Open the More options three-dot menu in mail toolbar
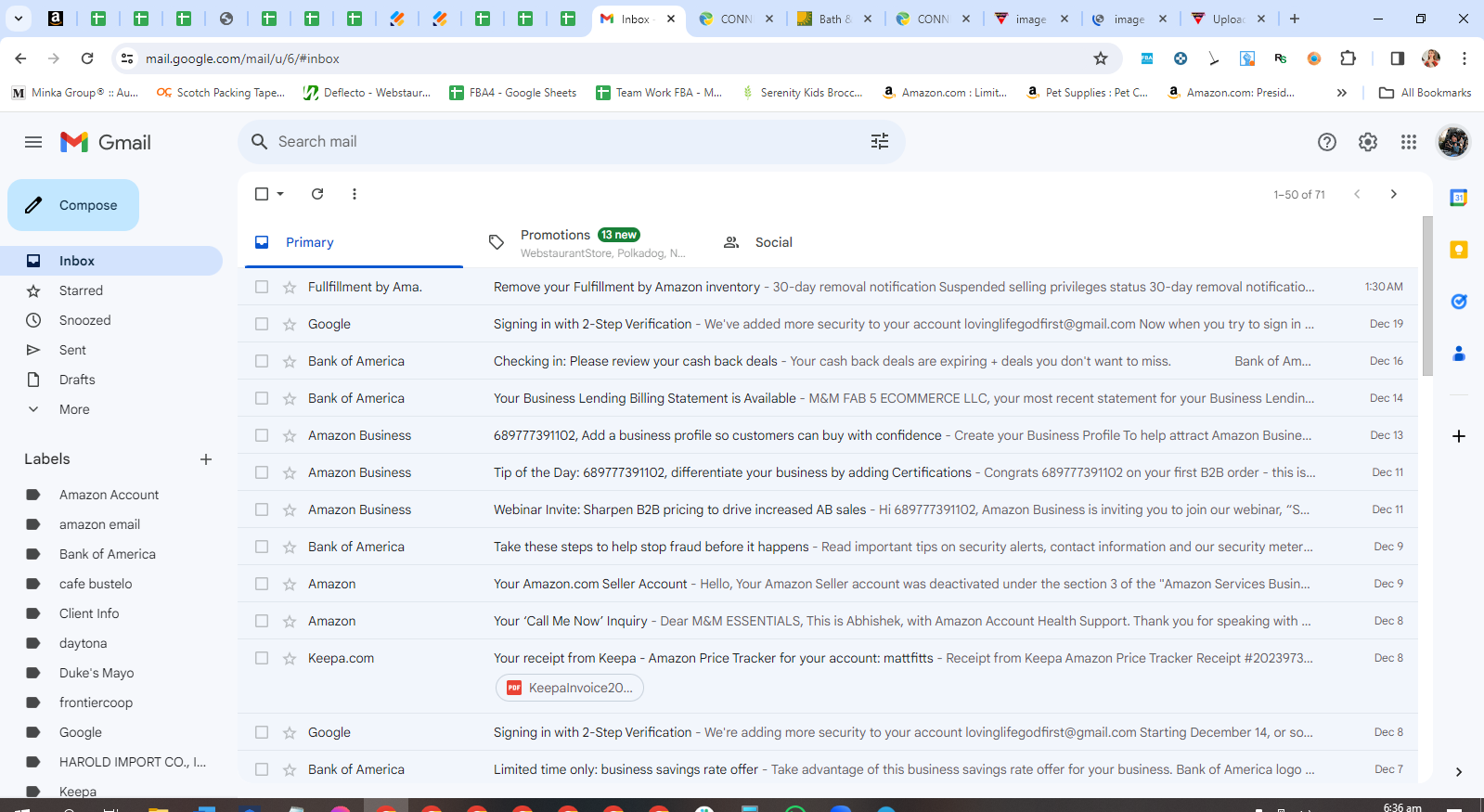This screenshot has height=812, width=1484. pyautogui.click(x=355, y=194)
